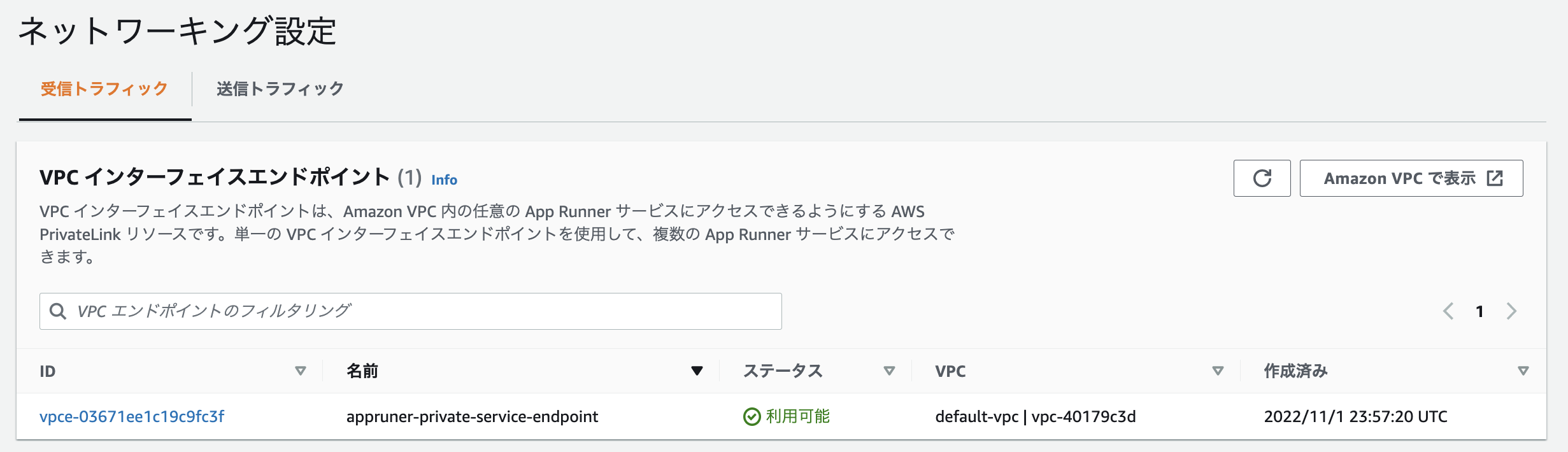Sort by ID column arrow
This screenshot has width=1568, height=452.
[301, 371]
